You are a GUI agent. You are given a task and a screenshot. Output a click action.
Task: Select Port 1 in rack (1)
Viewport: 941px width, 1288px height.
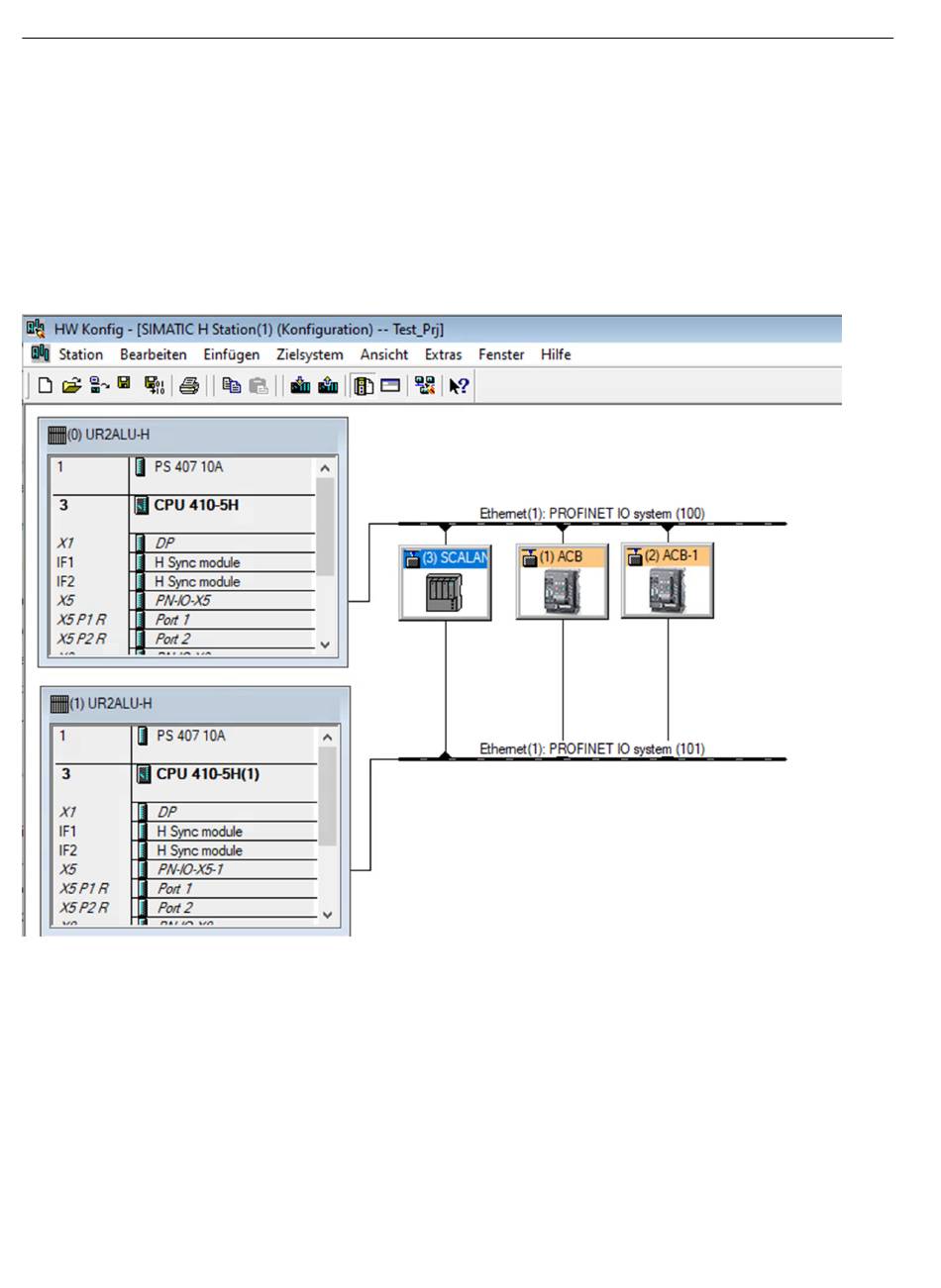point(184,888)
